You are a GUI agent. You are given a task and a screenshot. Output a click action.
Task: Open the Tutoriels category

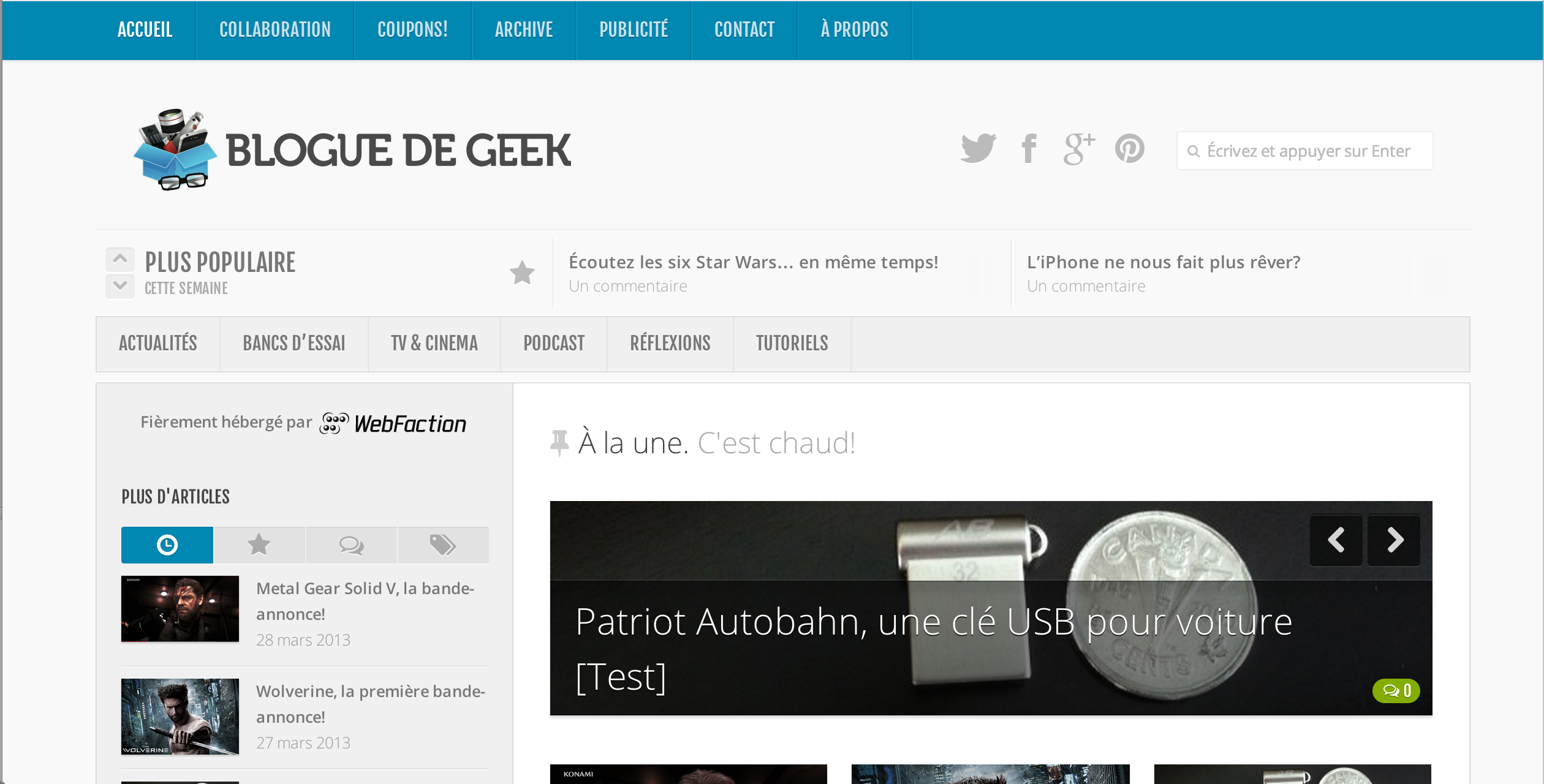[792, 344]
